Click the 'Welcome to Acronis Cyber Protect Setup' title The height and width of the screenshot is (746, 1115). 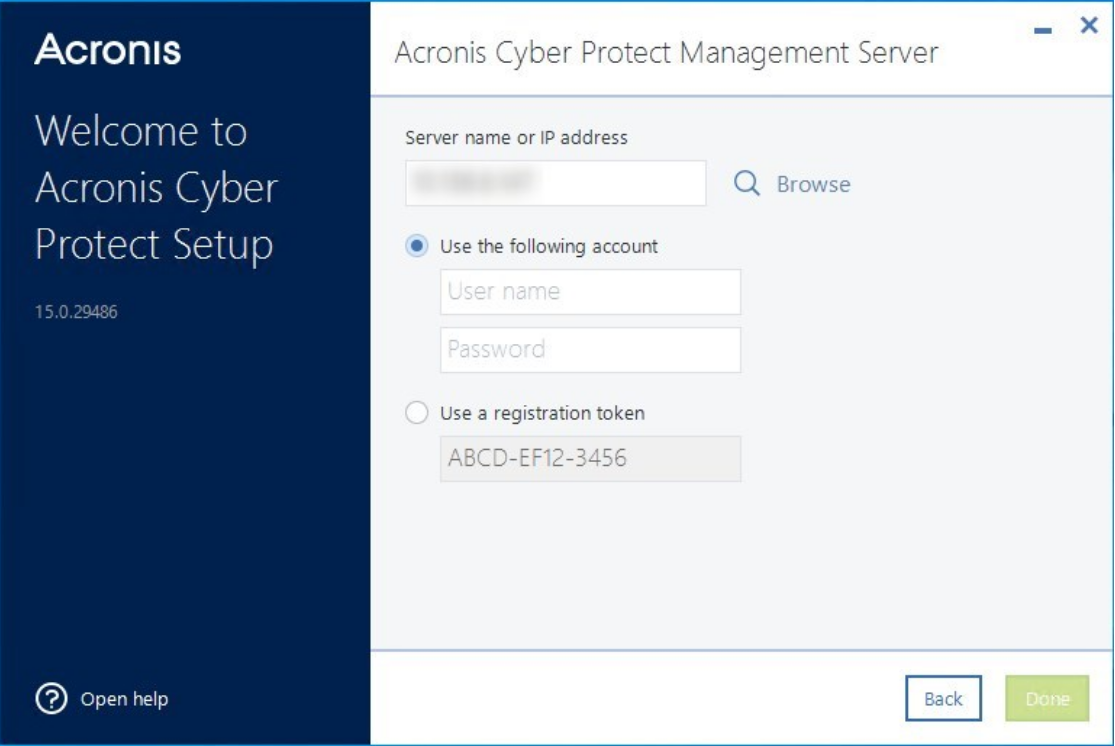(x=156, y=188)
